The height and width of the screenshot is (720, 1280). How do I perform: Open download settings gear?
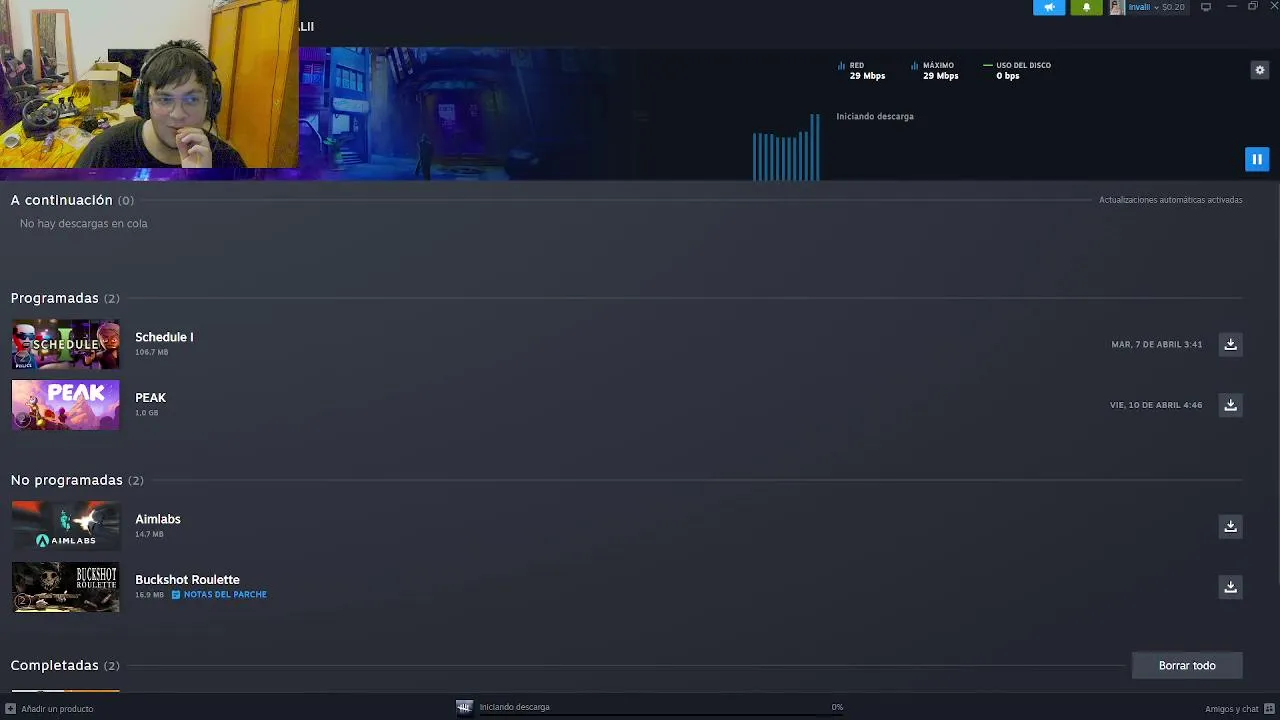pyautogui.click(x=1260, y=70)
